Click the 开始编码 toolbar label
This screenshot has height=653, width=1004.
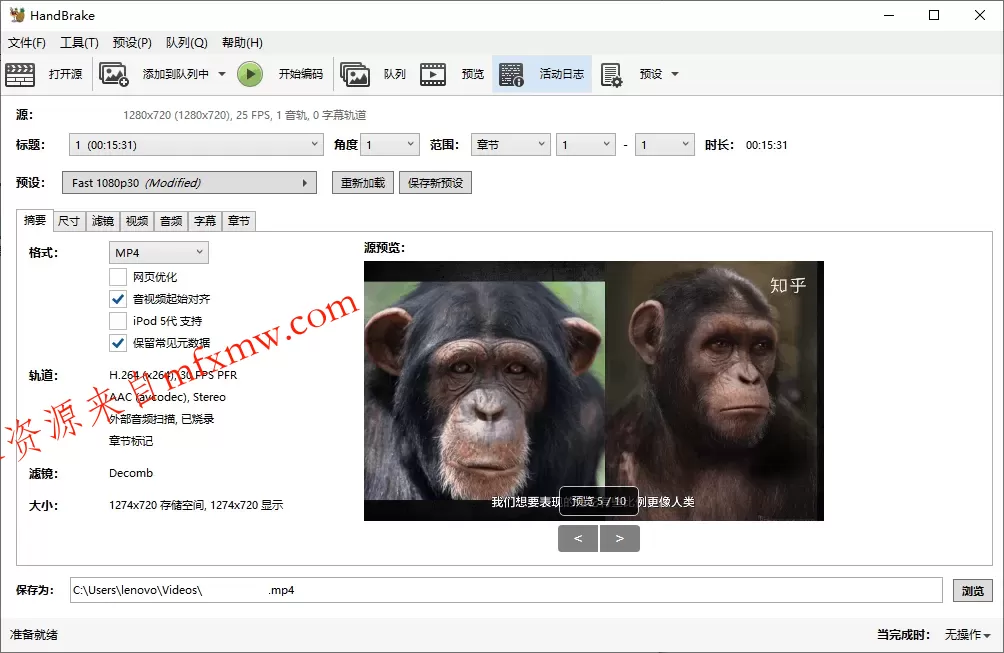(x=301, y=74)
